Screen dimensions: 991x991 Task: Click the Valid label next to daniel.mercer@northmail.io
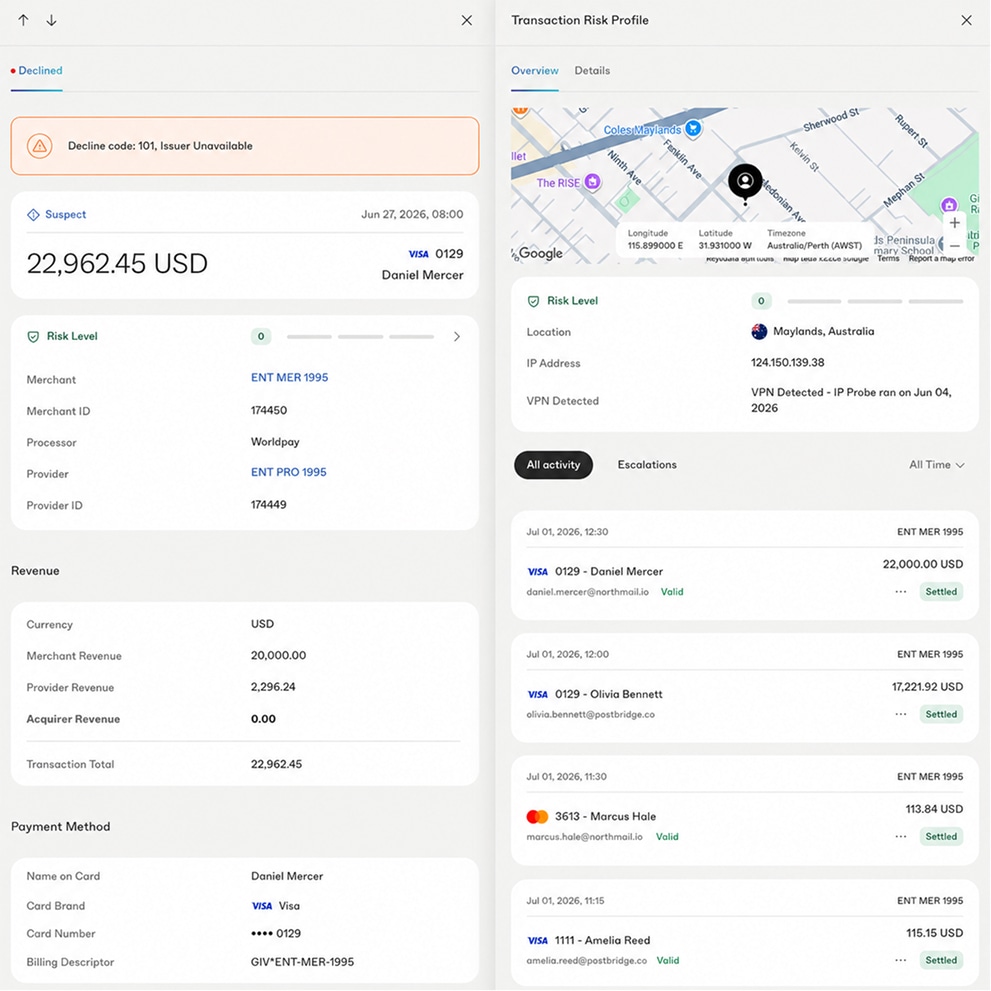[672, 592]
